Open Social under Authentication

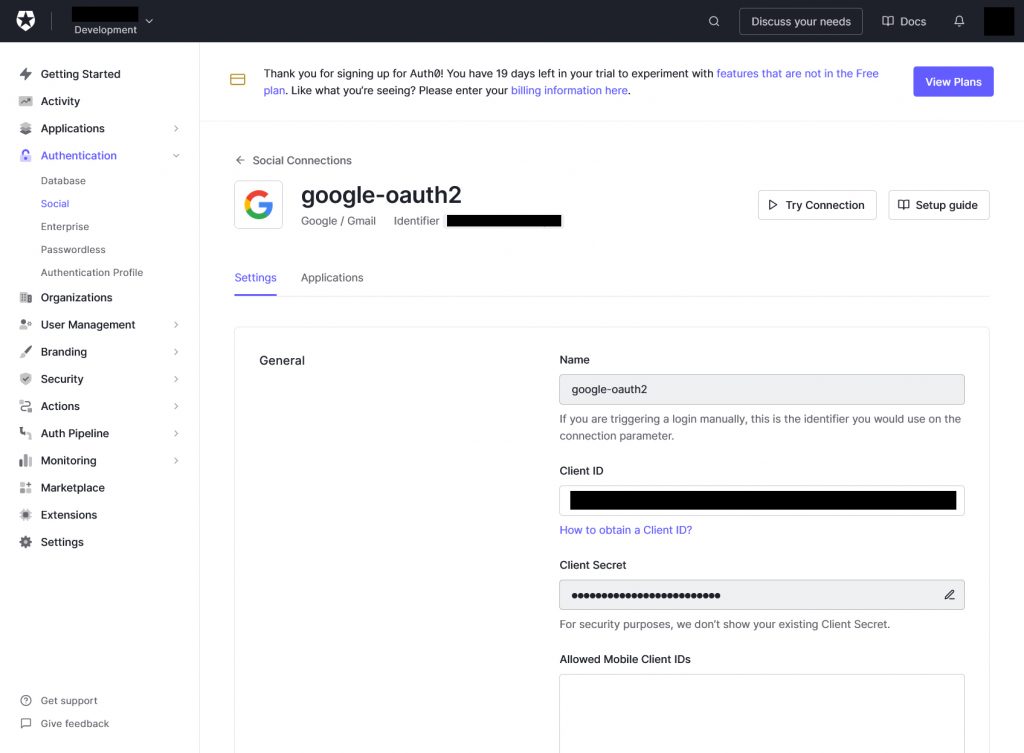[55, 204]
